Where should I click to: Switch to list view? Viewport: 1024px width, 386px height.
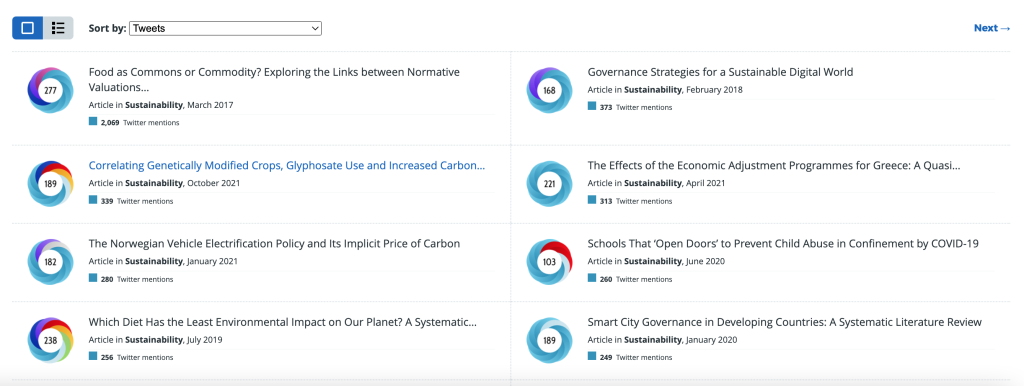click(58, 28)
